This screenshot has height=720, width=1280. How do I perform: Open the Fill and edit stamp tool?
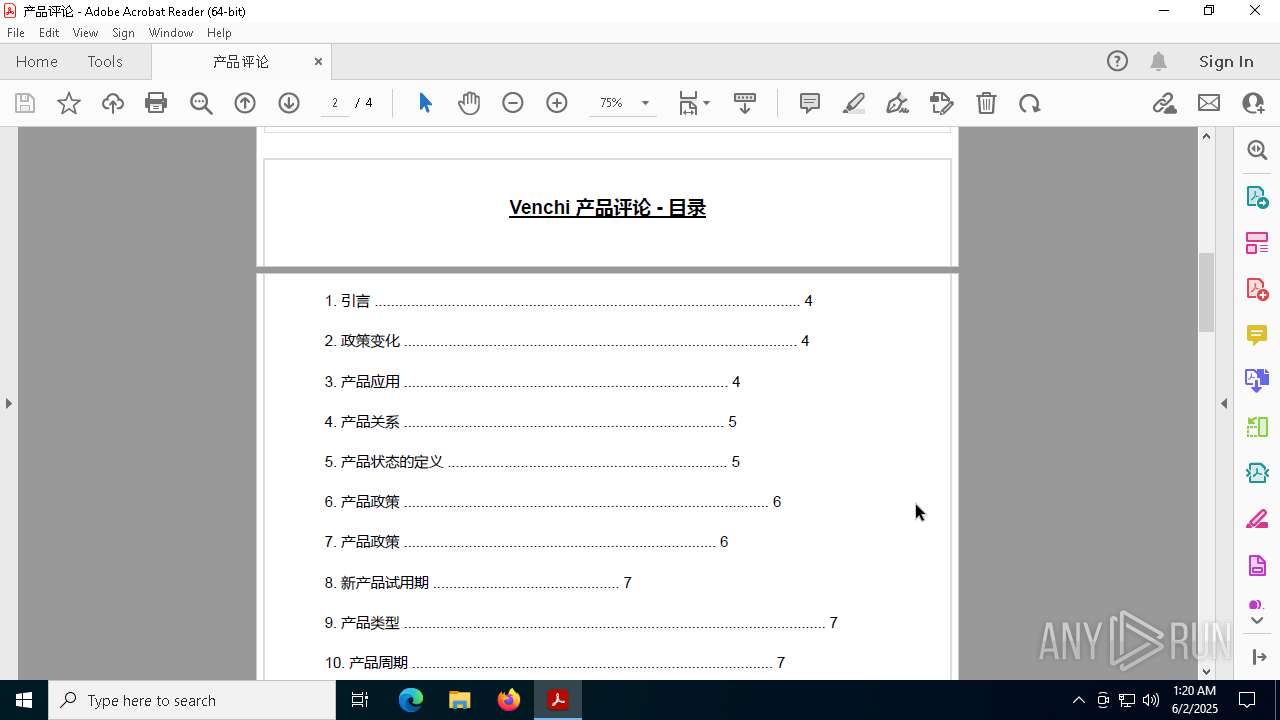click(x=942, y=103)
